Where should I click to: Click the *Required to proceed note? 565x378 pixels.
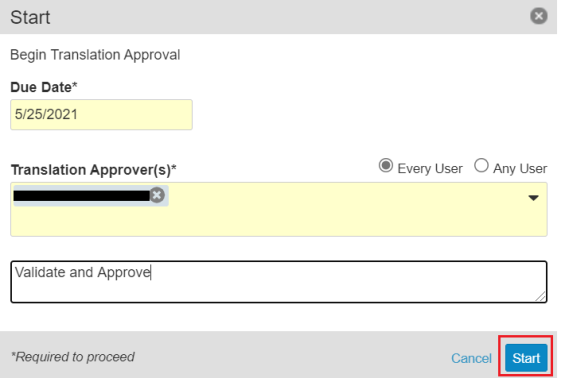click(72, 357)
